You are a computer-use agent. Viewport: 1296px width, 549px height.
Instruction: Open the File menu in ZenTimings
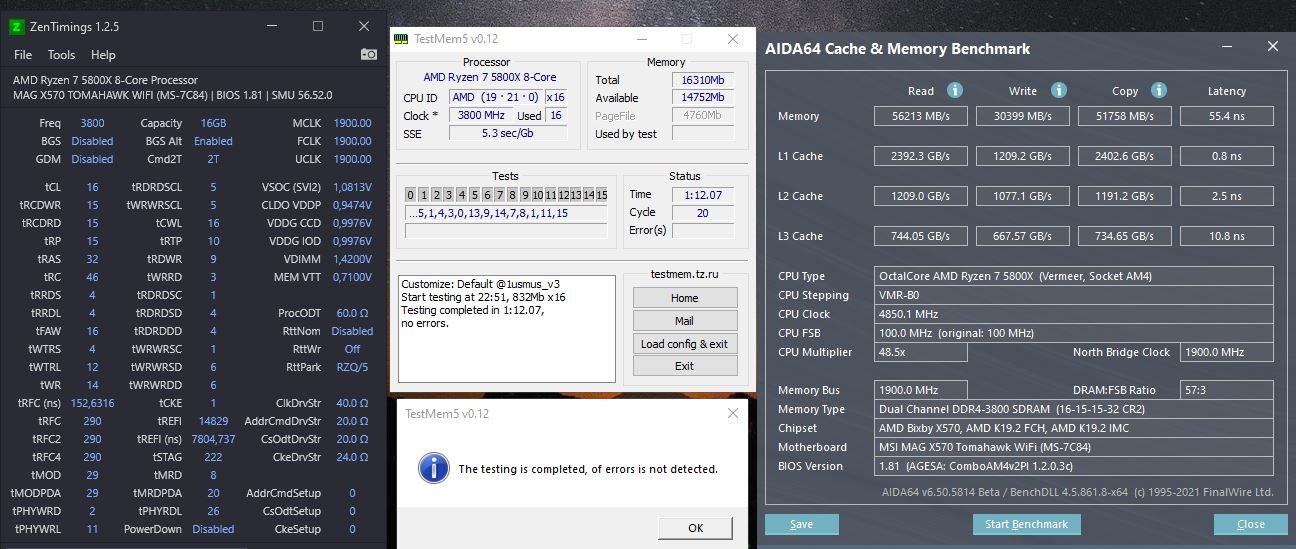coord(23,55)
